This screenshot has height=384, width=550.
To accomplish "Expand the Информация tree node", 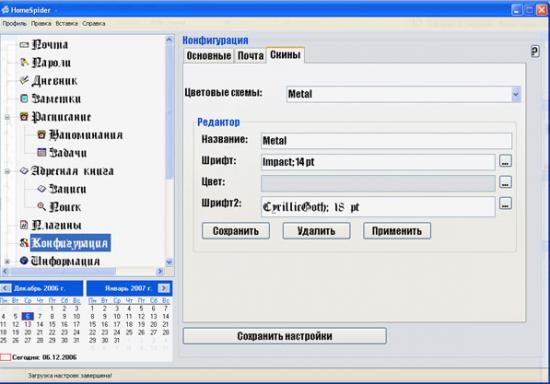I will coord(7,261).
